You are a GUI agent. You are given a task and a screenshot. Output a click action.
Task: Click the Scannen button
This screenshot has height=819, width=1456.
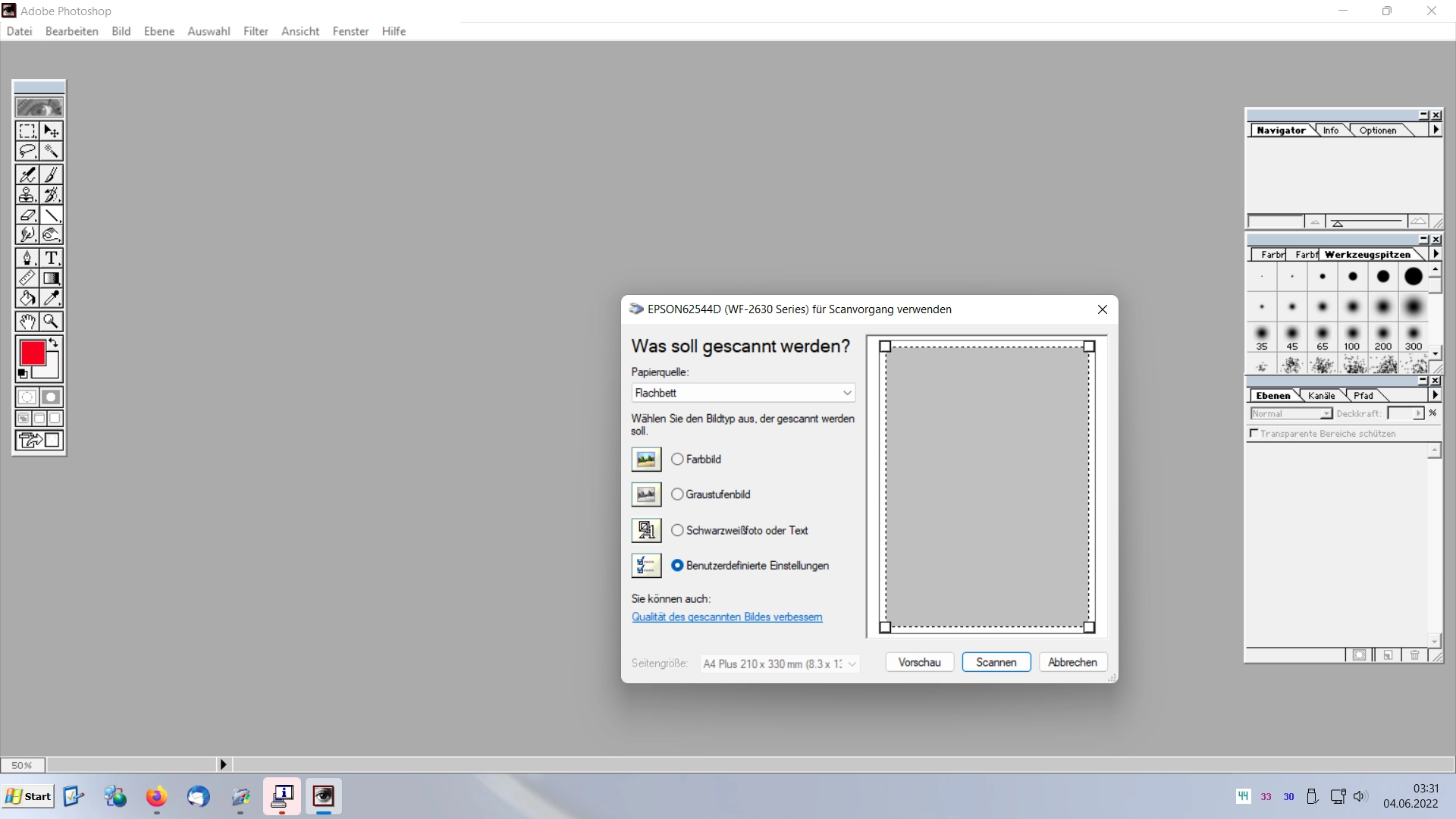point(996,662)
